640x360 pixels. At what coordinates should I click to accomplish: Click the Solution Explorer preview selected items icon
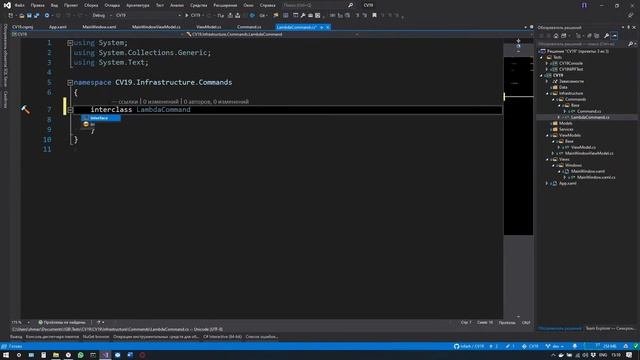tap(614, 36)
